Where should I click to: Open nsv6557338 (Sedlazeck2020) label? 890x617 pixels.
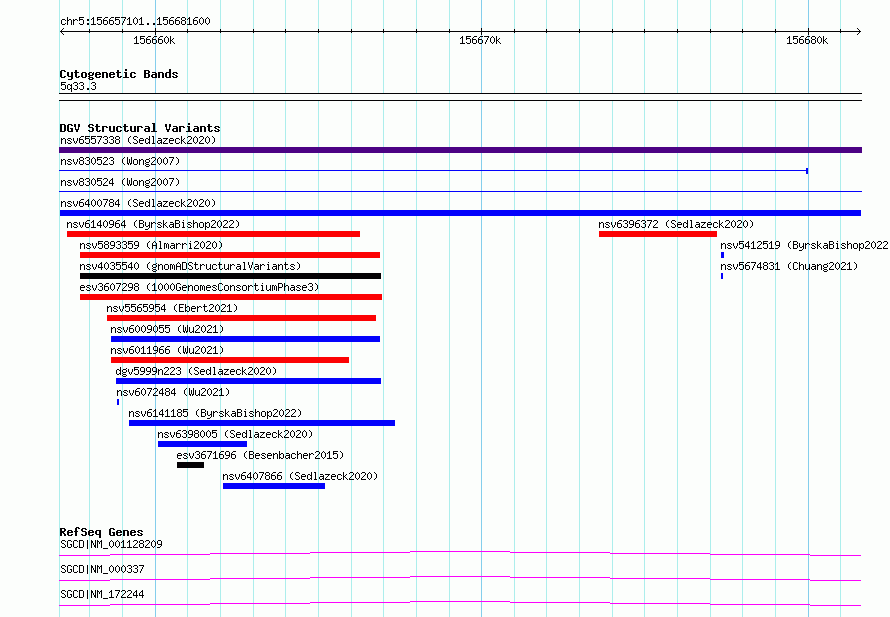pyautogui.click(x=138, y=140)
